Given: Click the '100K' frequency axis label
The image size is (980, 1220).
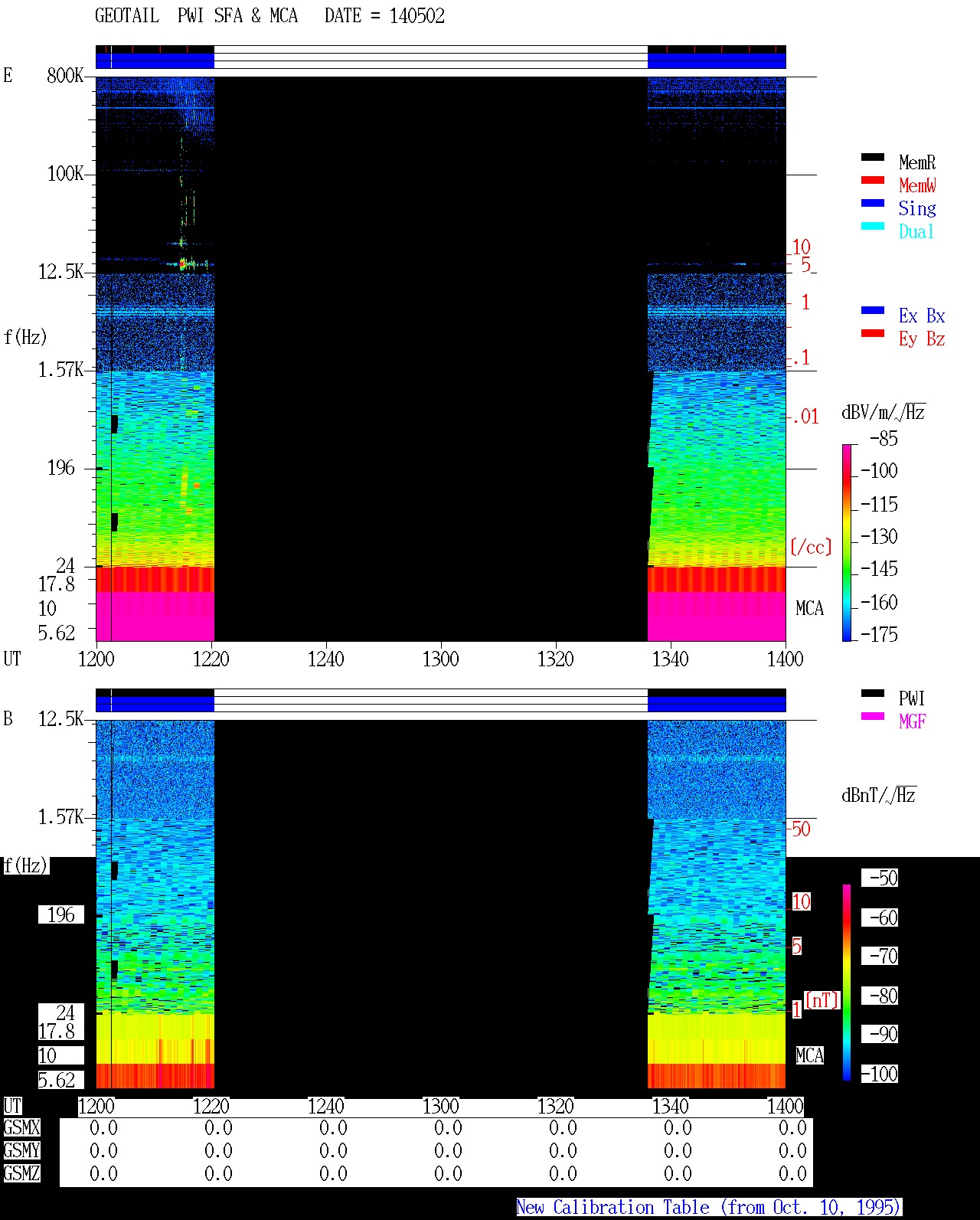Looking at the screenshot, I should coord(65,174).
